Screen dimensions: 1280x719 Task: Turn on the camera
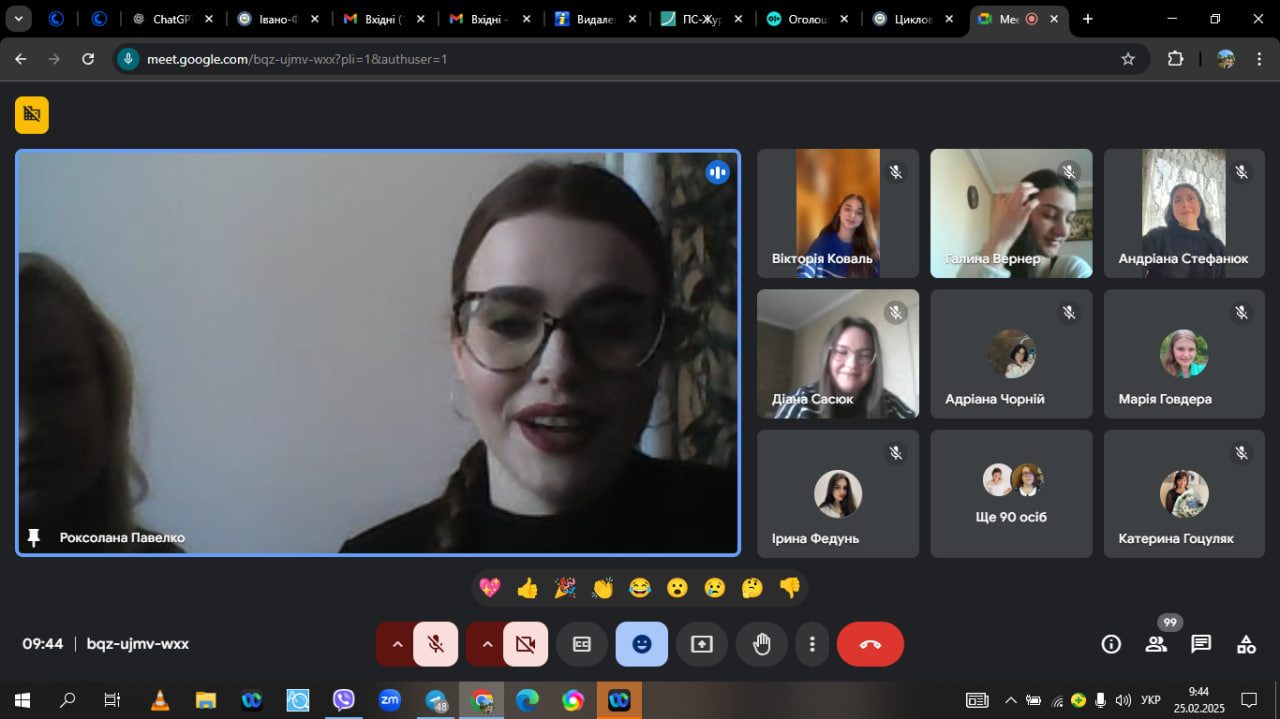(525, 644)
